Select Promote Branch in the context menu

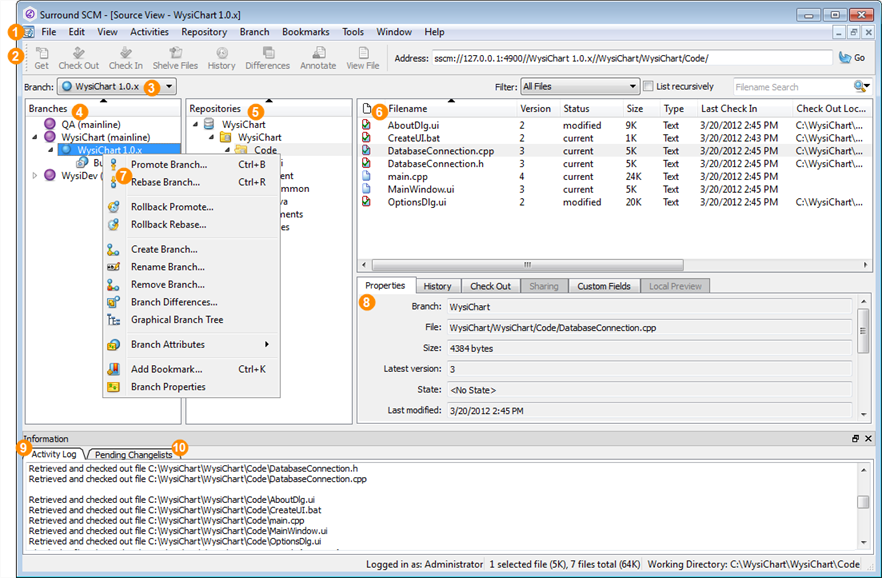click(x=169, y=164)
